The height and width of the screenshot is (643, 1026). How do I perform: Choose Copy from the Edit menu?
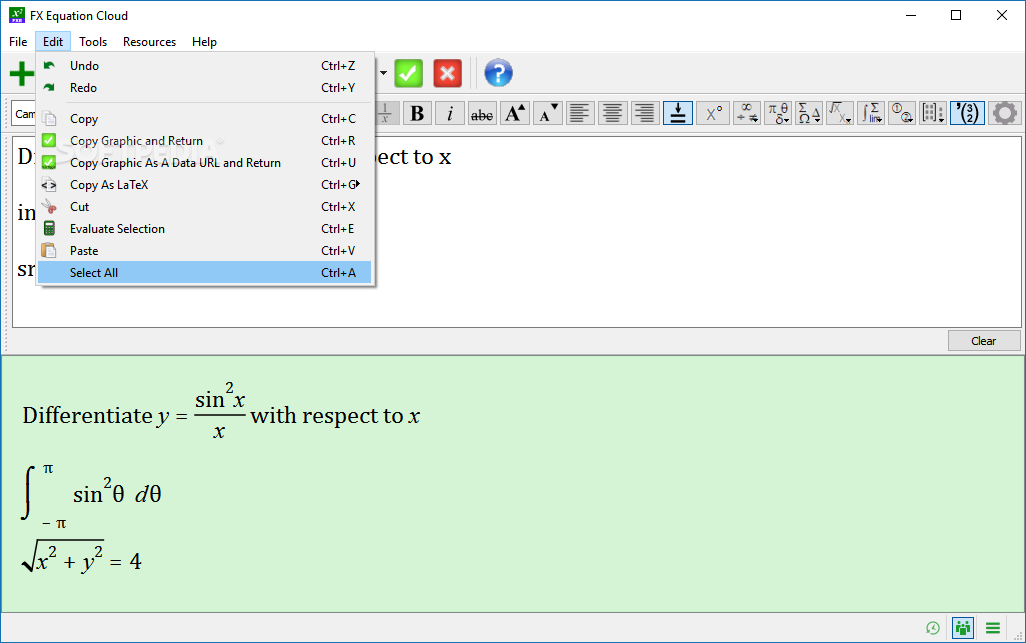pos(205,118)
